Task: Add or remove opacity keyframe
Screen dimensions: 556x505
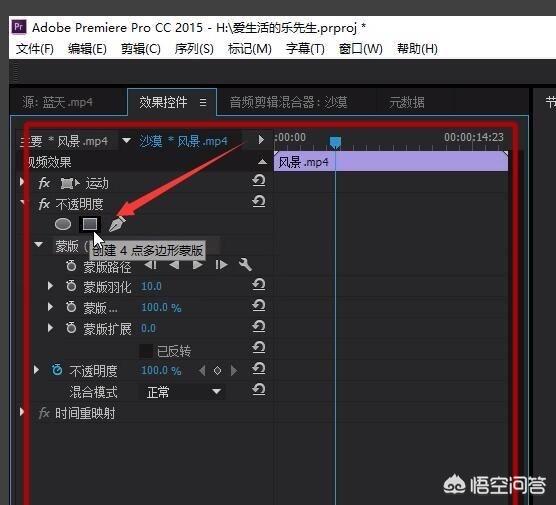Action: coord(217,371)
